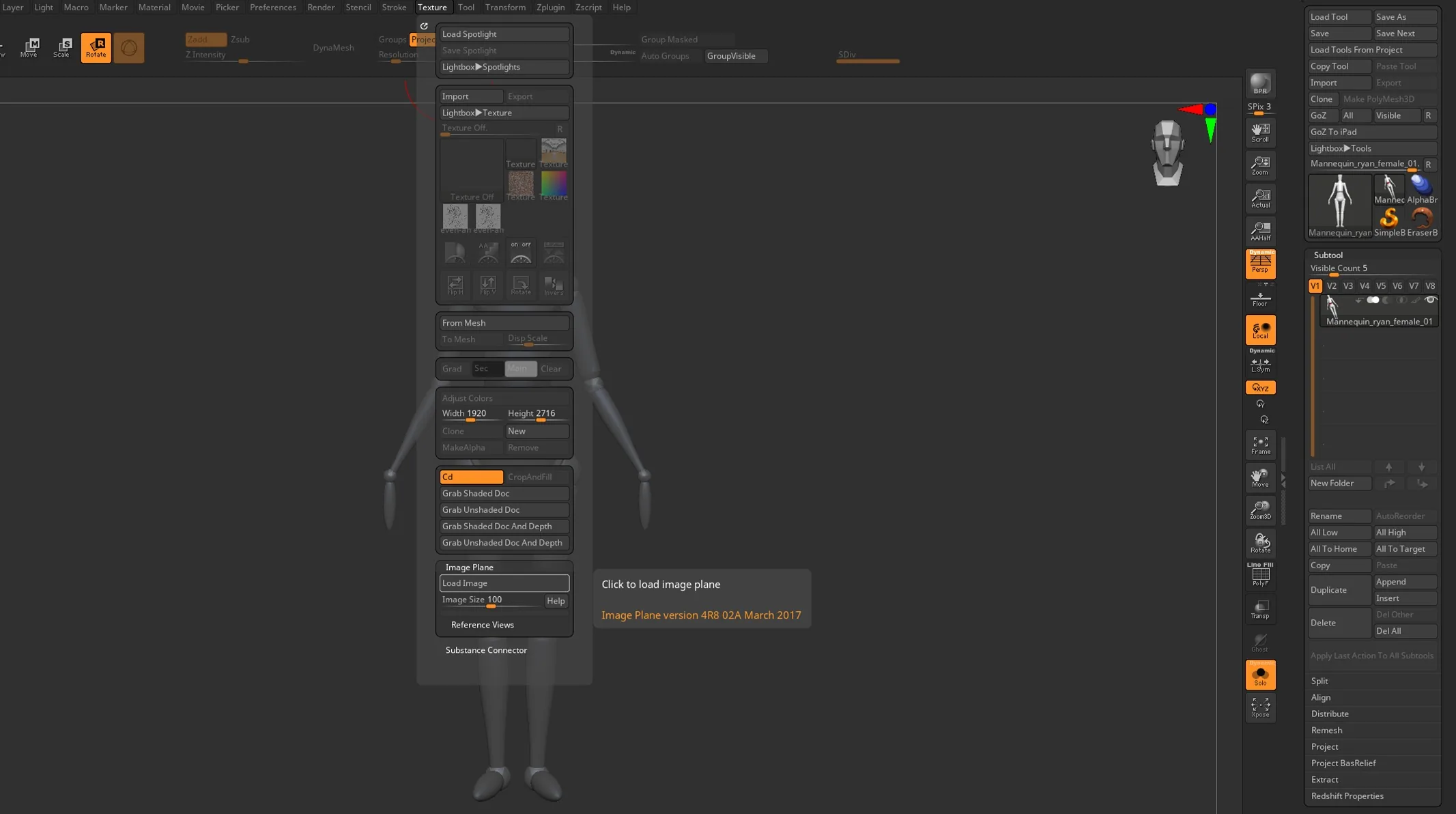Toggle the Floor grid icon
Image resolution: width=1456 pixels, height=814 pixels.
point(1260,298)
